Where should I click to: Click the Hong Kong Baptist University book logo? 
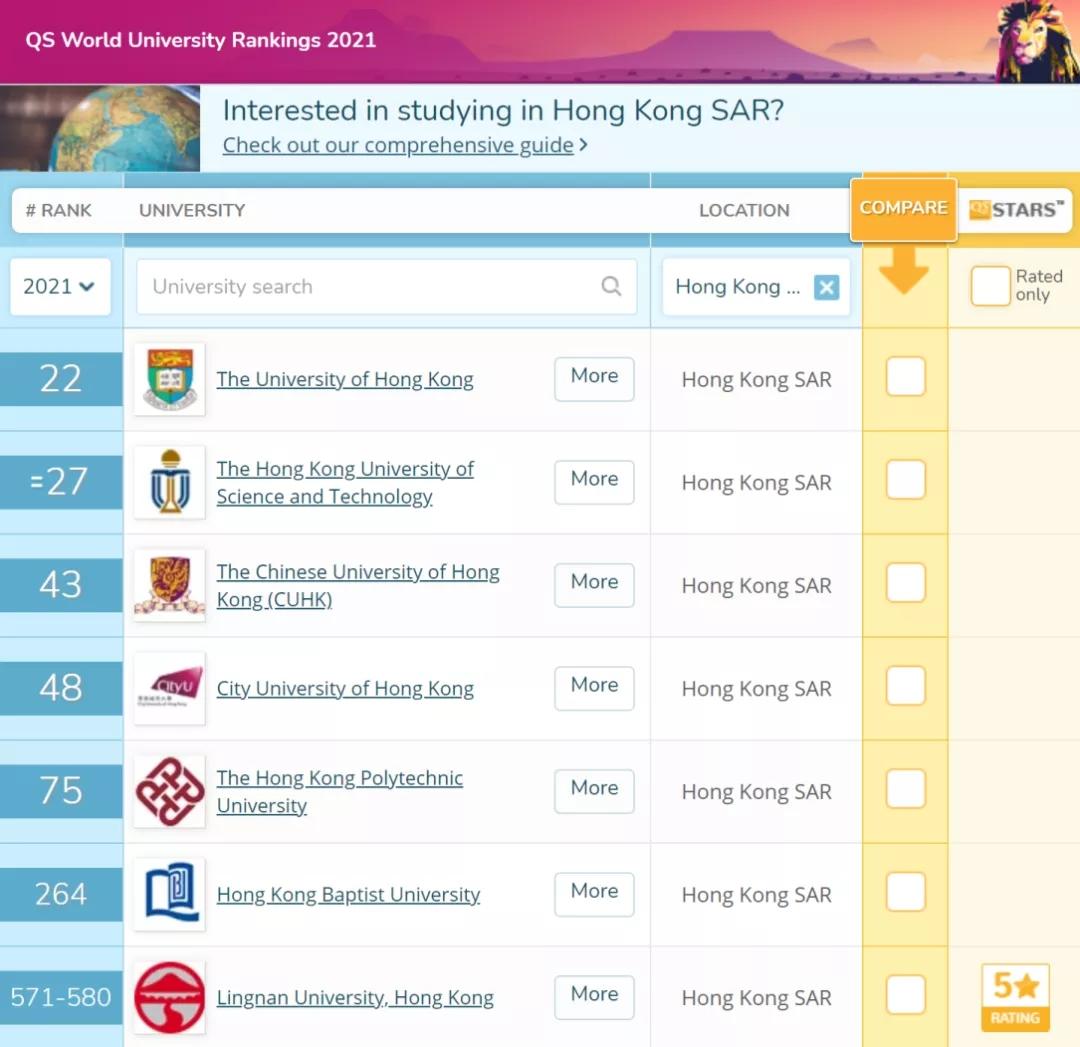point(169,894)
